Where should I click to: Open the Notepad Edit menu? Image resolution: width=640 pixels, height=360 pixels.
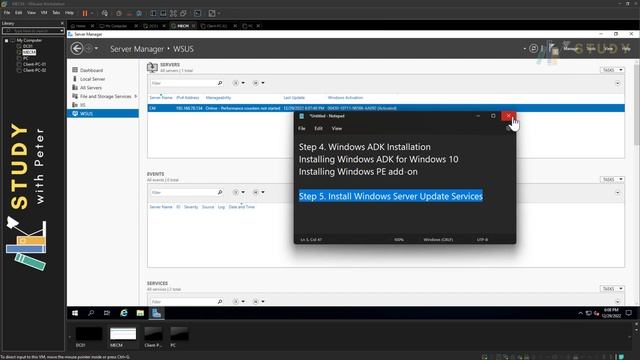click(x=318, y=129)
